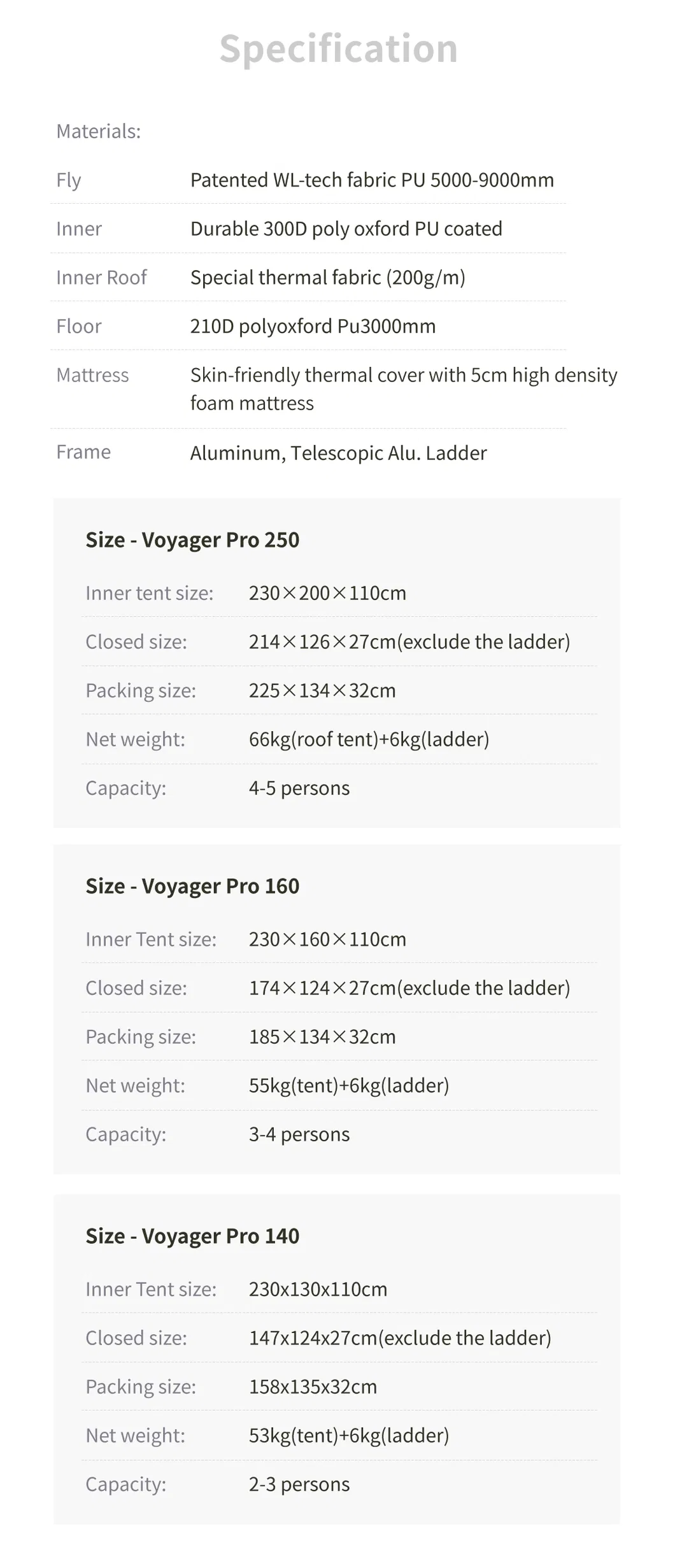
Task: Select the 4-5 persons capacity value
Action: (x=299, y=788)
